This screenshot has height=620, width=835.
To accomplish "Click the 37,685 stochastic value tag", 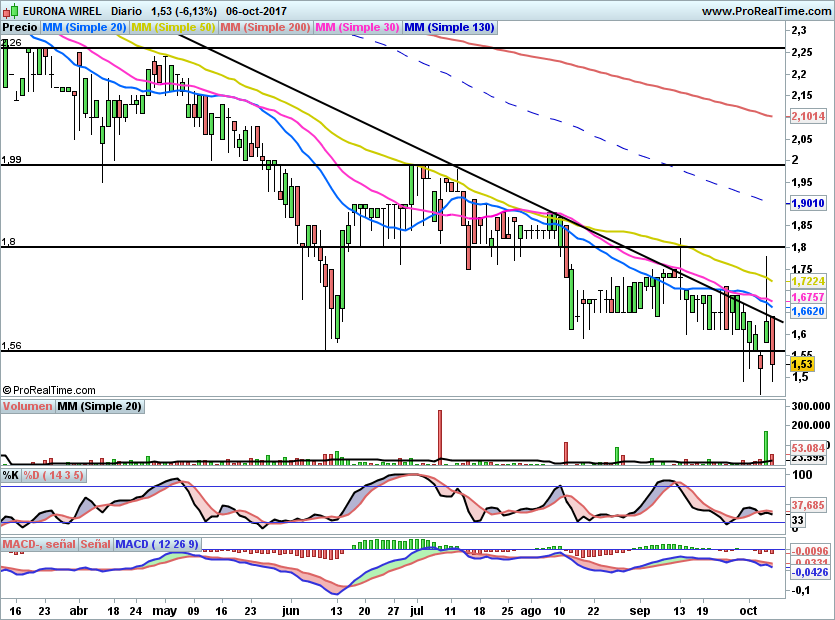I will (808, 505).
